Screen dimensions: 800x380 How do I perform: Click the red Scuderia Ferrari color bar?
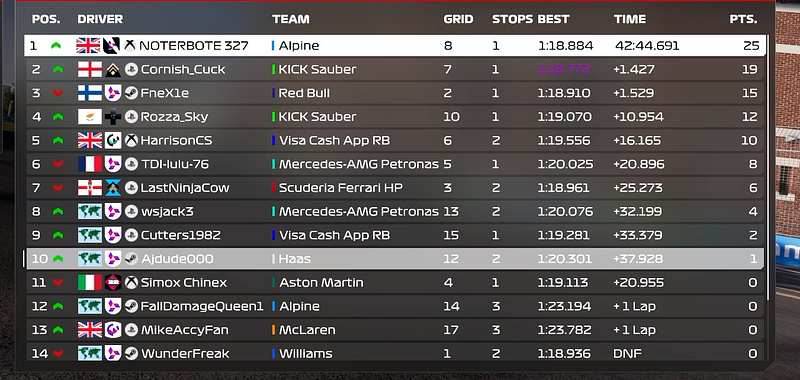[273, 188]
